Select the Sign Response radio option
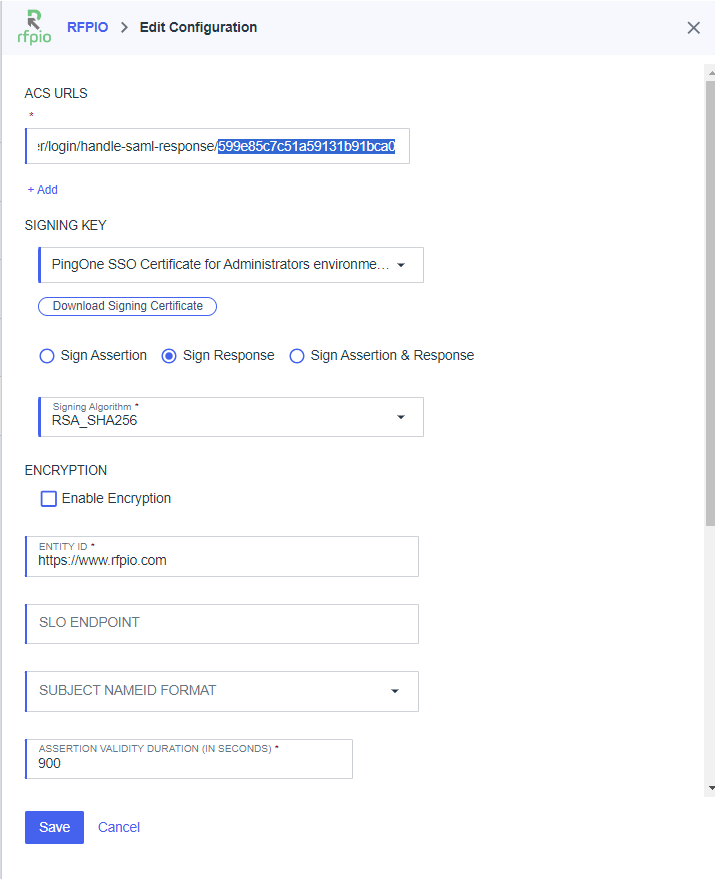715x879 pixels. click(169, 356)
